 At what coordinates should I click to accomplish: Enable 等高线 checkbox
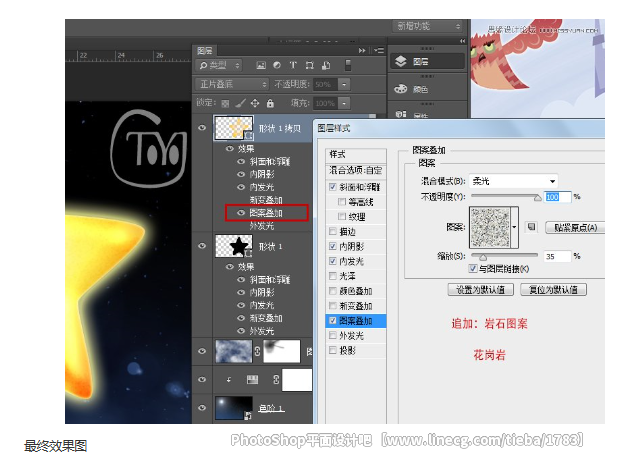[342, 201]
